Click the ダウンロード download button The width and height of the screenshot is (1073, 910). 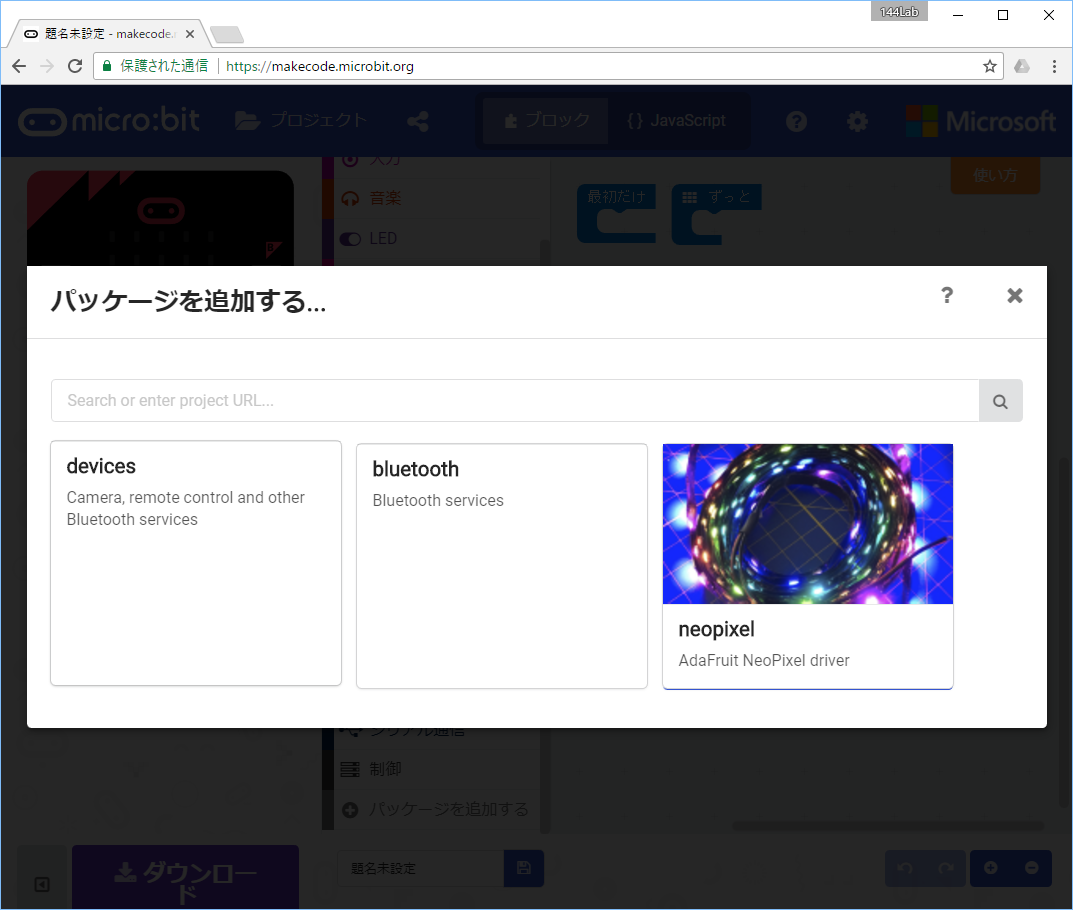(185, 877)
